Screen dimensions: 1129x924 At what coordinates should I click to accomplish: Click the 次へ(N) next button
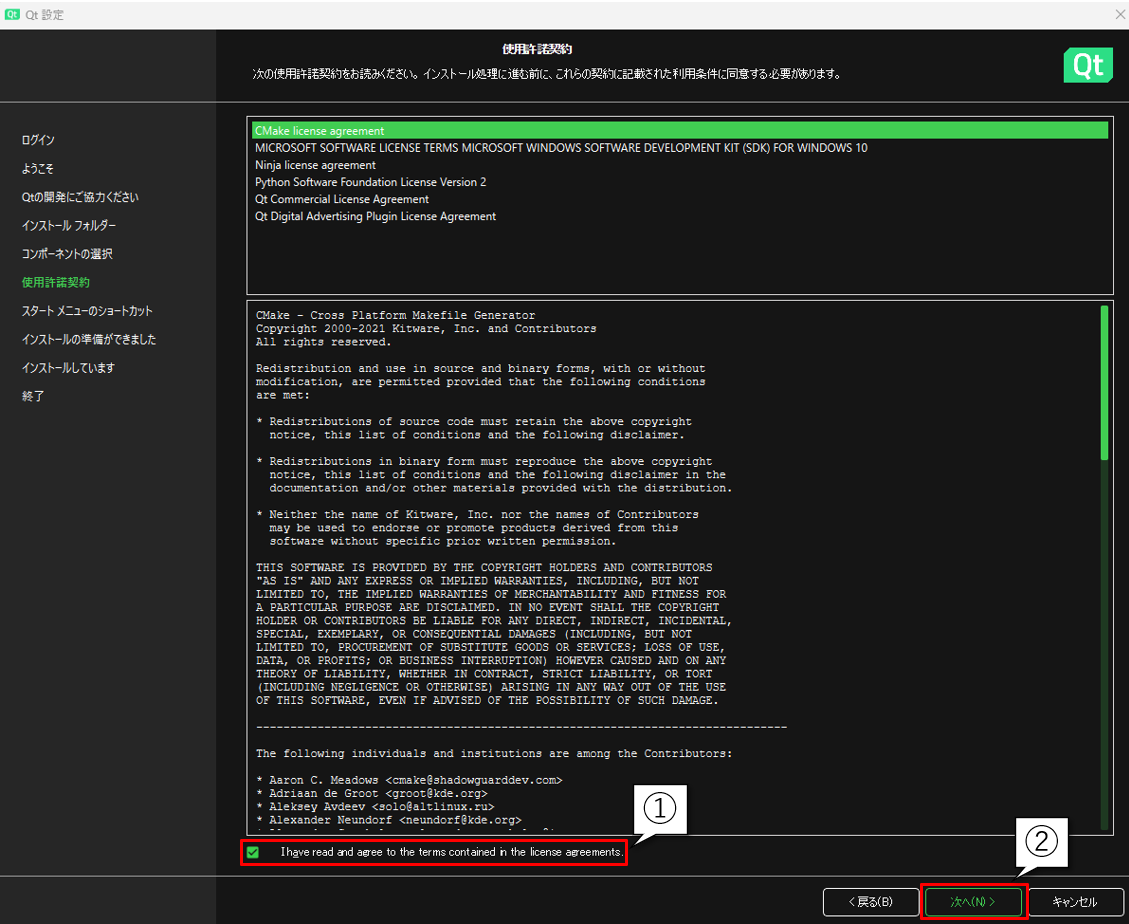pyautogui.click(x=973, y=901)
